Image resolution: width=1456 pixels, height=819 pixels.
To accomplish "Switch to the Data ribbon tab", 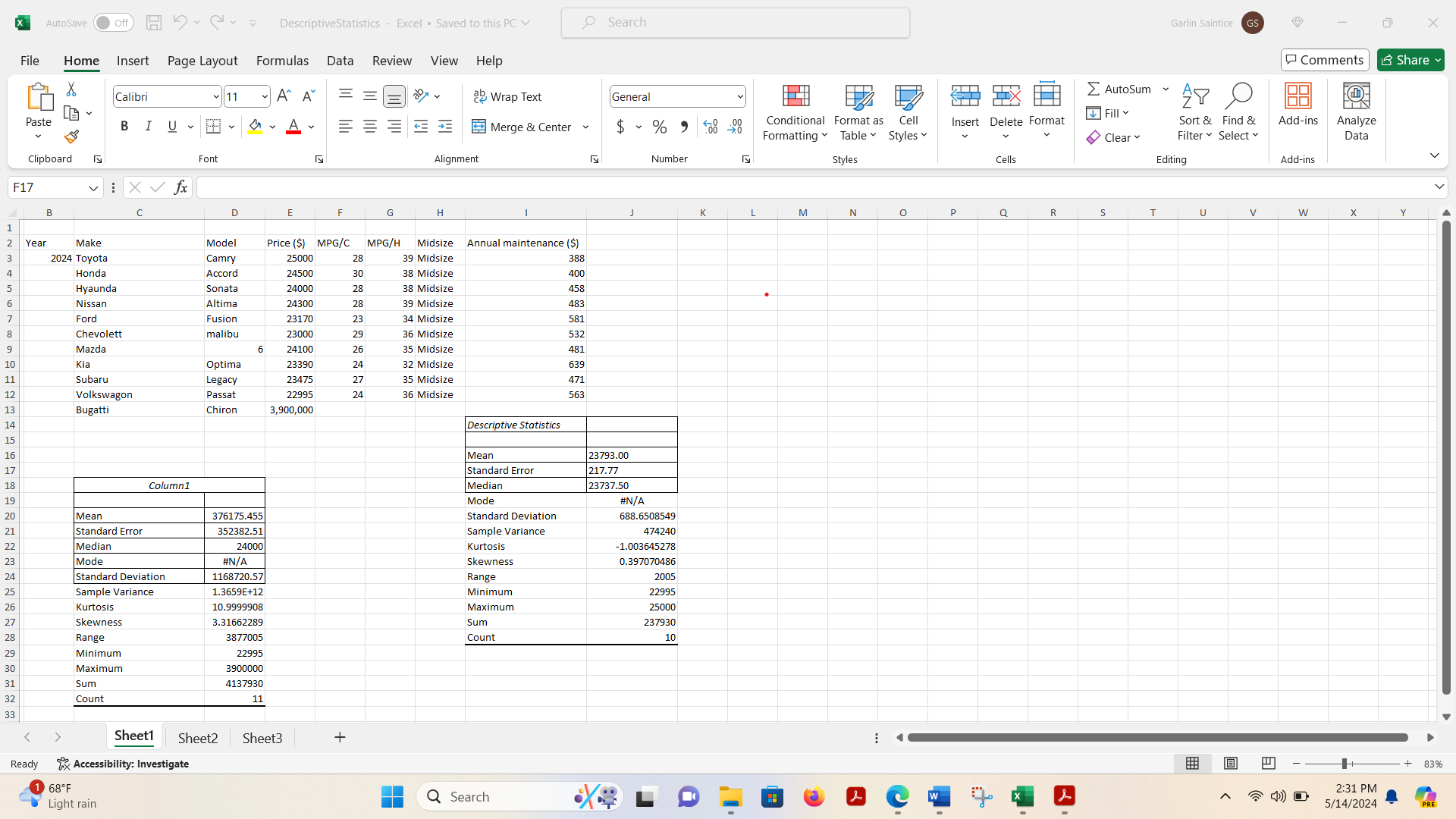I will (340, 61).
